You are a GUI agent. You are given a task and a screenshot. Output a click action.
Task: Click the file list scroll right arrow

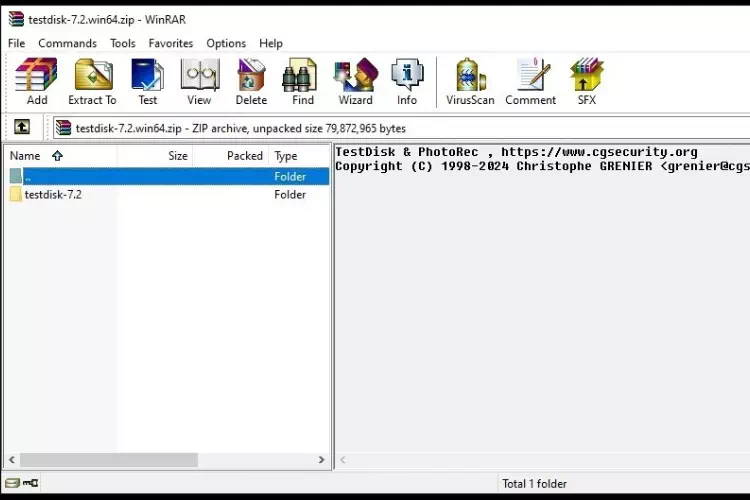(x=321, y=460)
